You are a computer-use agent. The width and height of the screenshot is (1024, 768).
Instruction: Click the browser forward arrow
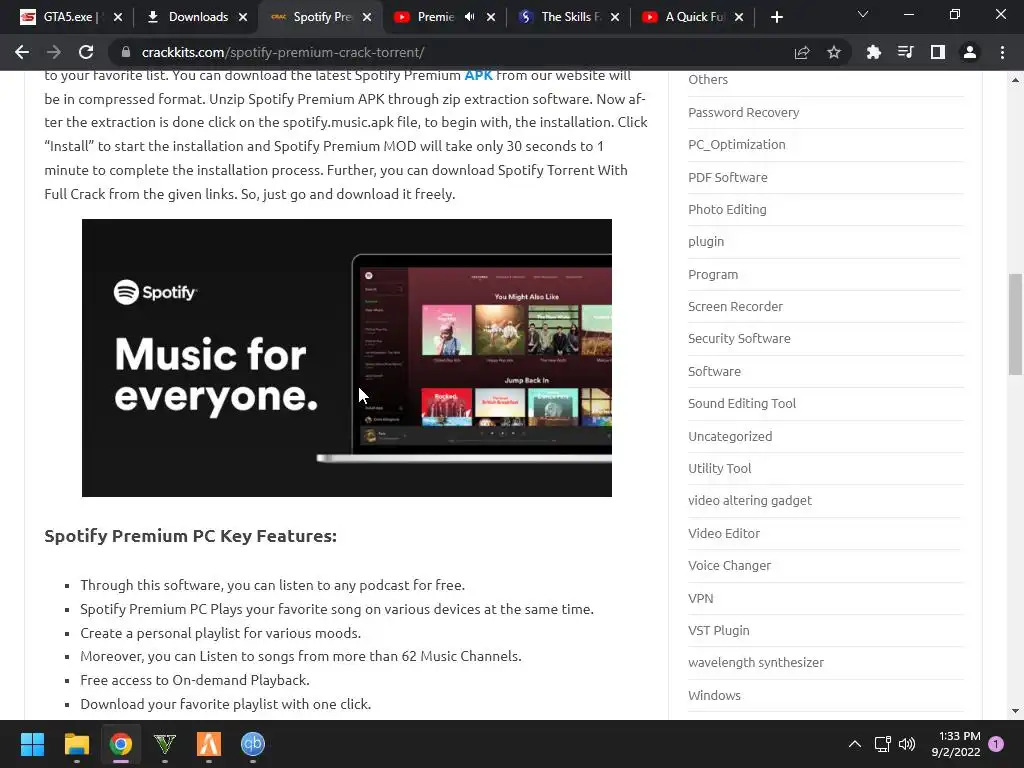tap(54, 52)
